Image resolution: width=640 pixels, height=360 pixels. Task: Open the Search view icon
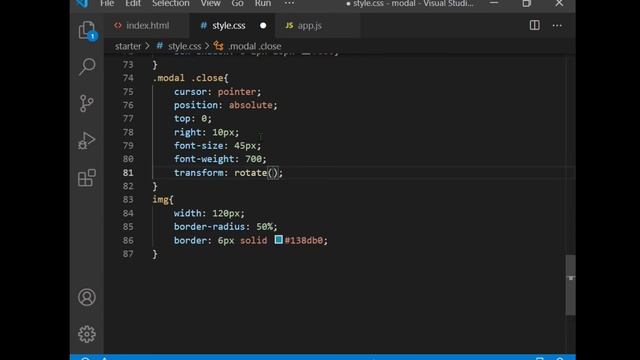[87, 67]
